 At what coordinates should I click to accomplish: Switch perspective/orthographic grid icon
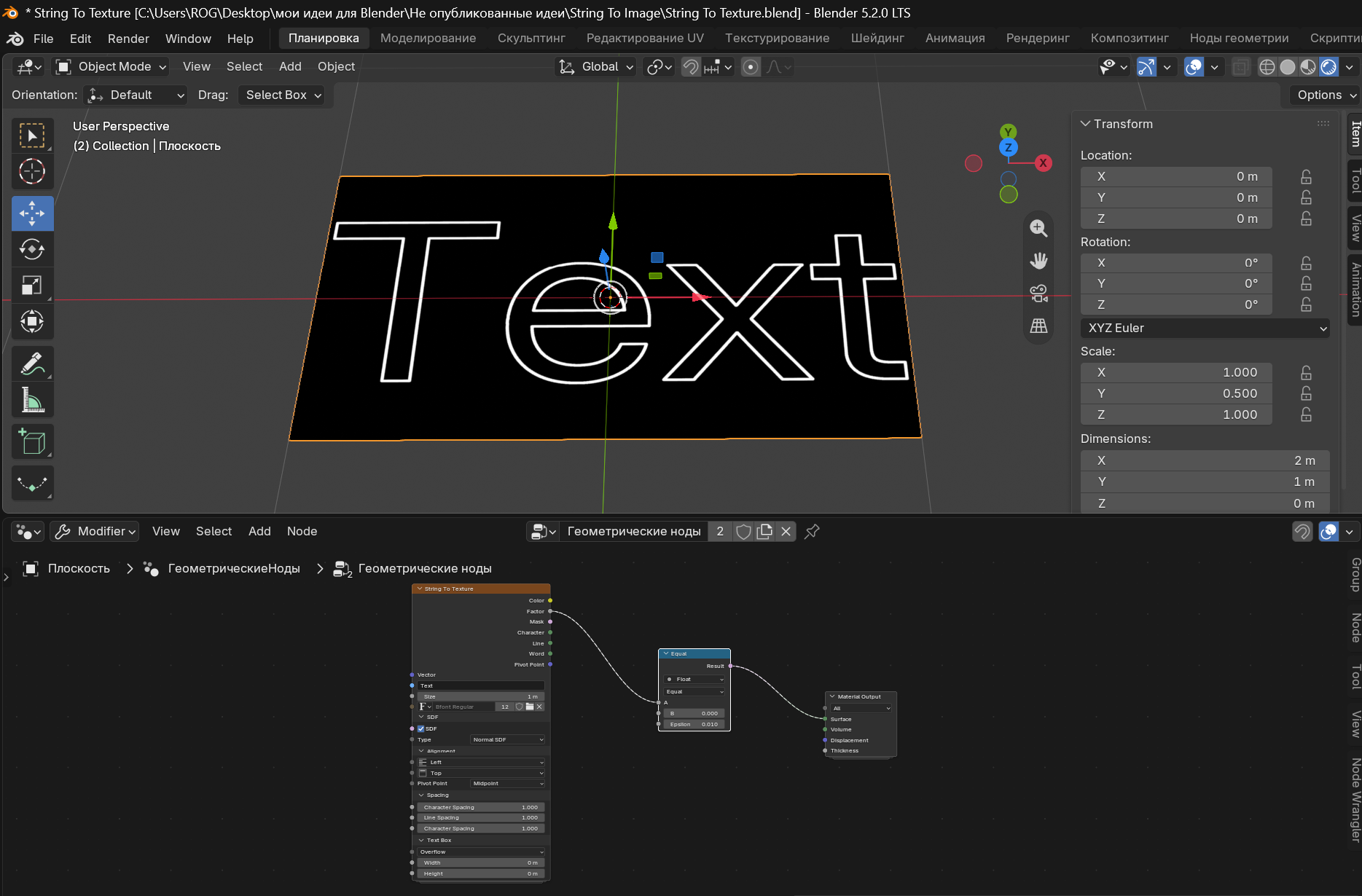pyautogui.click(x=1038, y=326)
